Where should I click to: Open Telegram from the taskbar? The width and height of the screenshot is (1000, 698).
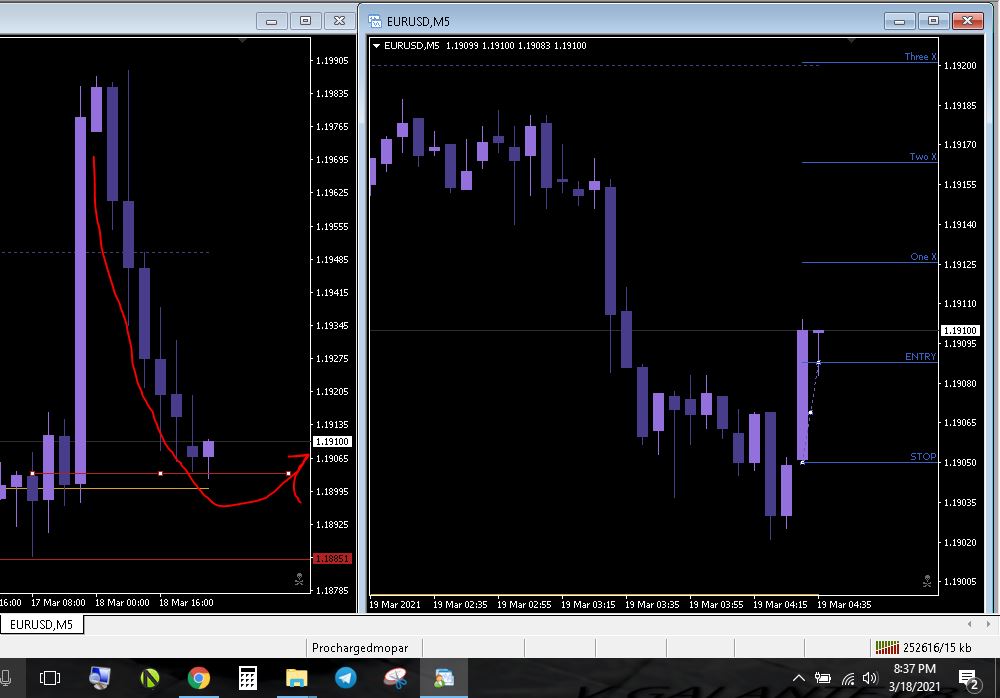346,678
